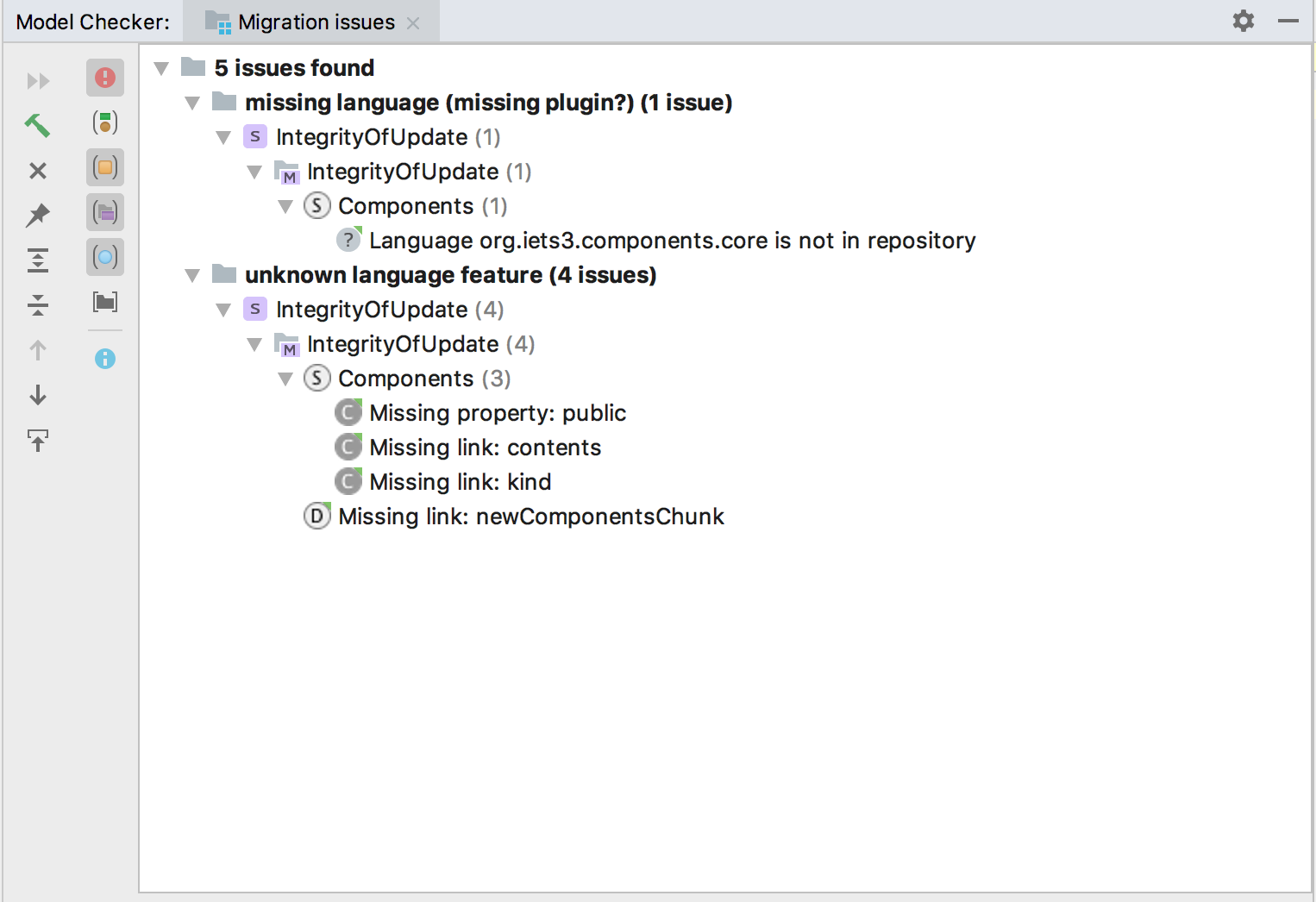Select 'Missing link: newComponentsChunk' issue
This screenshot has height=902, width=1316.
530,517
